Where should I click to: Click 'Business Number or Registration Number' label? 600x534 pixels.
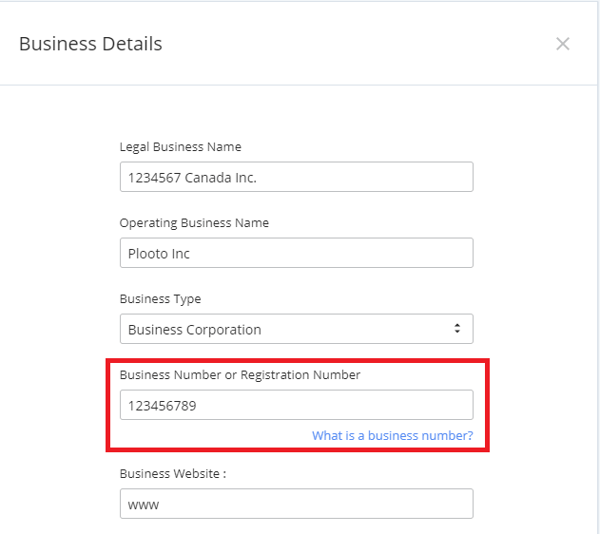240,375
